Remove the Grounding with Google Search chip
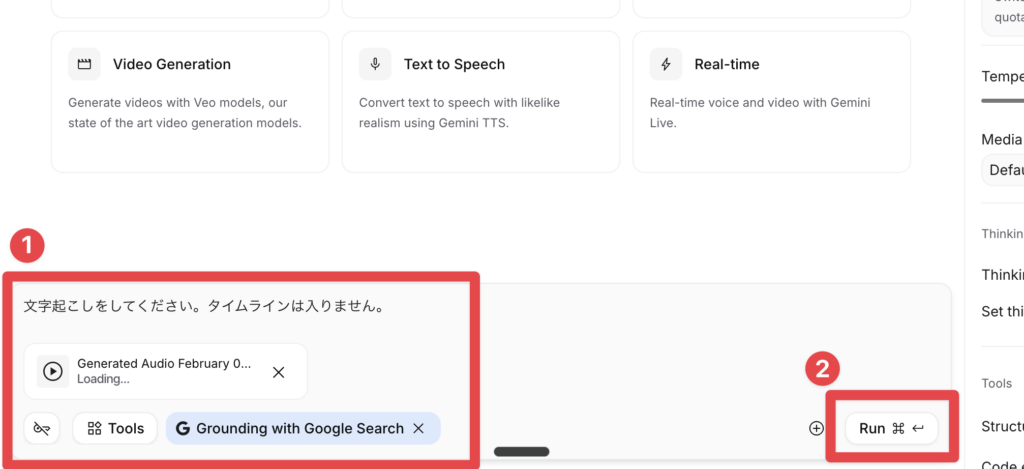The width and height of the screenshot is (1024, 469). coord(419,428)
